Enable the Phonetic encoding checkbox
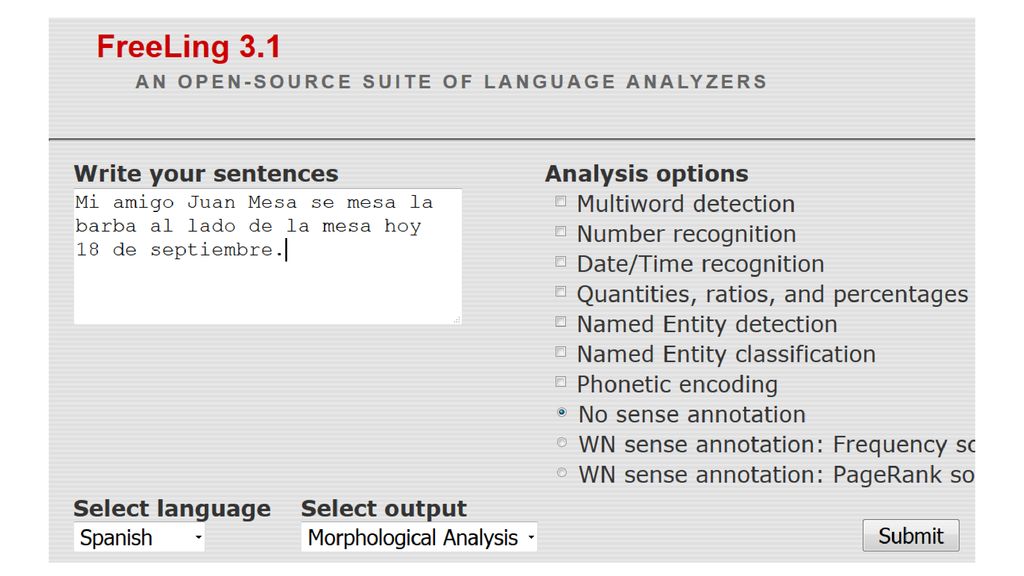 [x=560, y=381]
